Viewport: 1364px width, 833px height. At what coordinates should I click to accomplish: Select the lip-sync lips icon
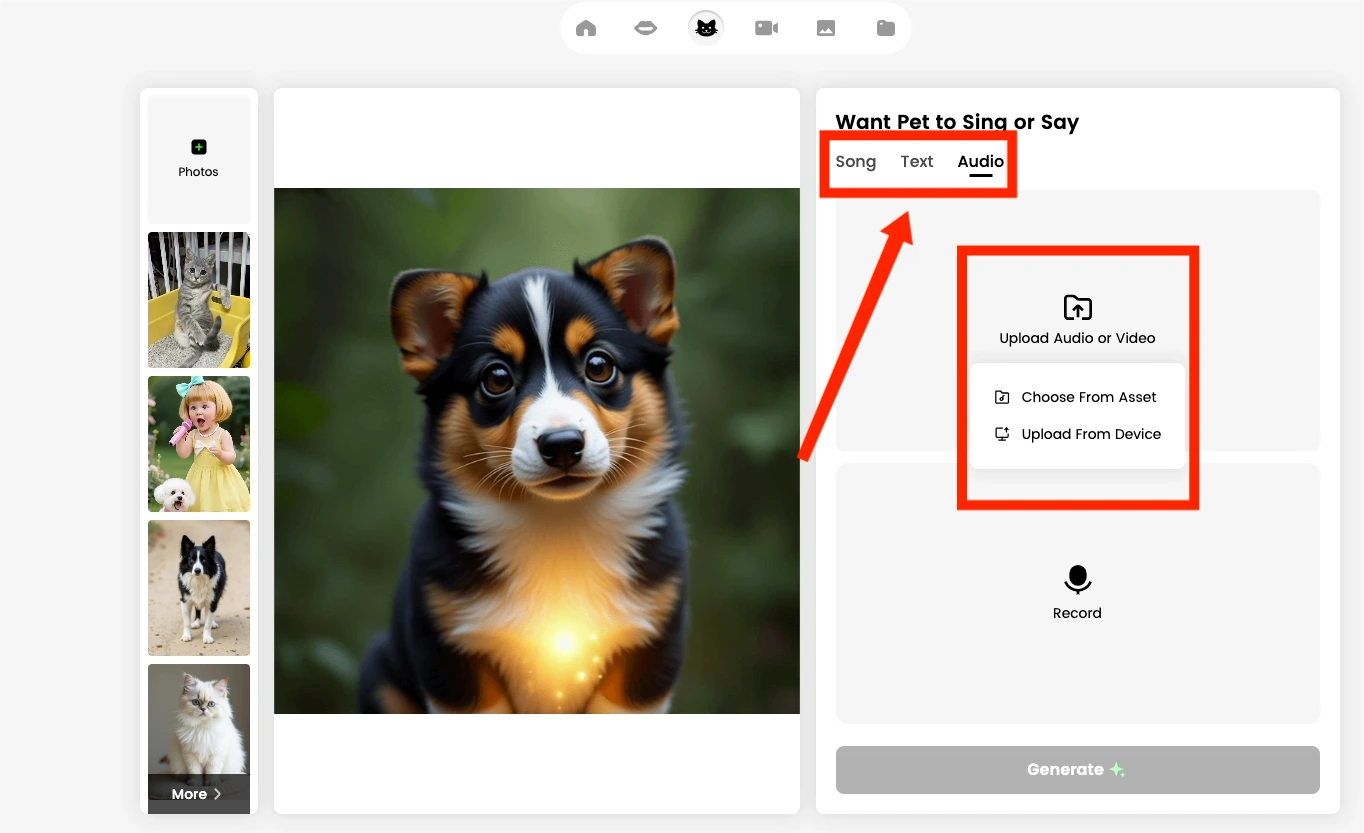645,27
